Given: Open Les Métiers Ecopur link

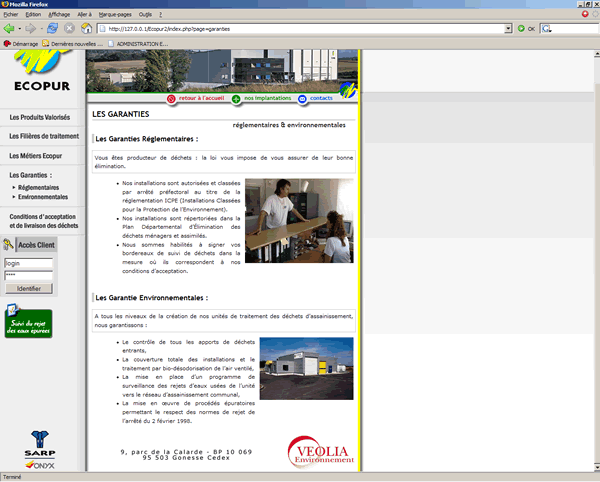Looking at the screenshot, I should click(x=36, y=156).
